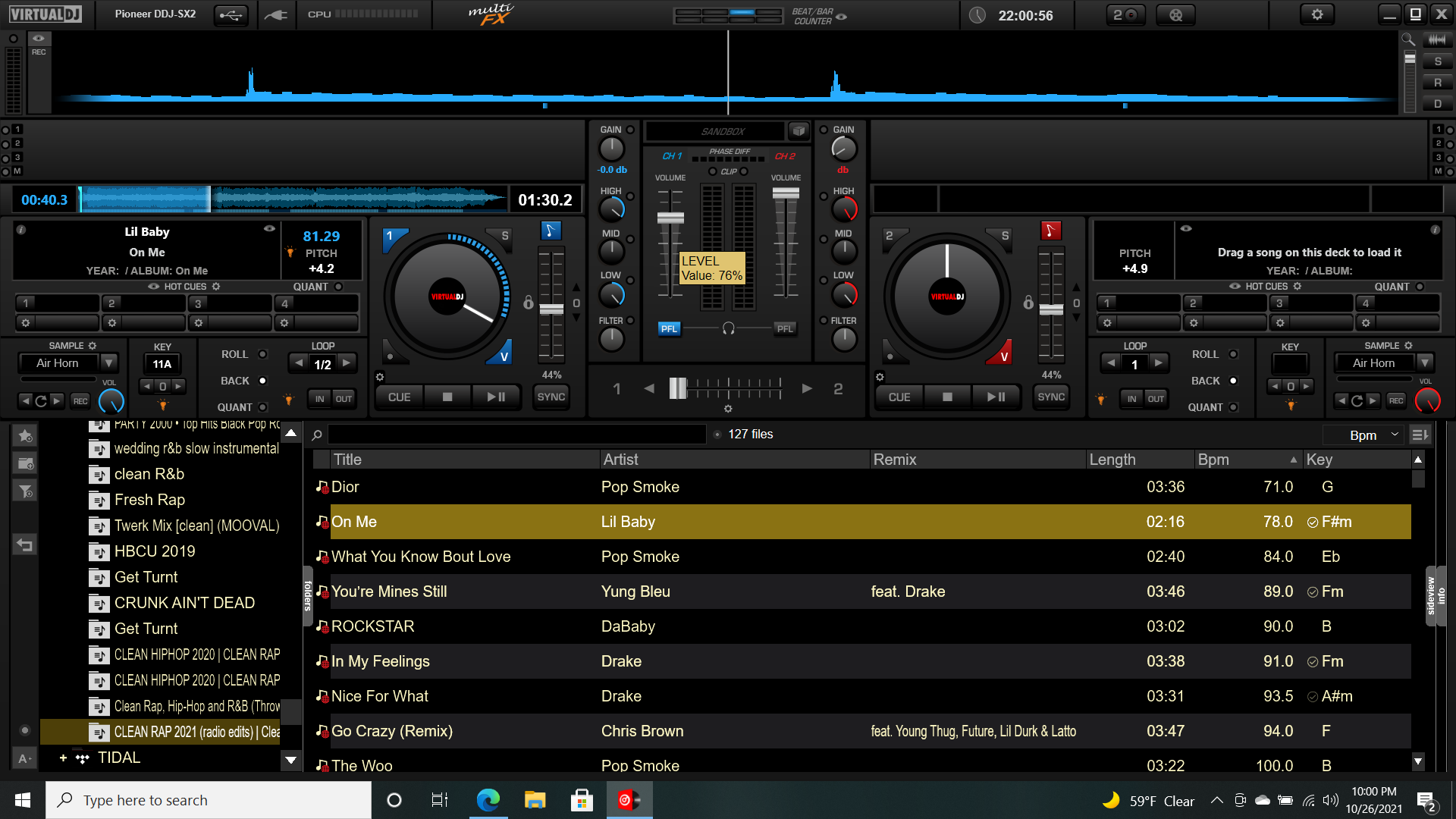Toggle the deck 1 eye visibility icon
Viewport: 1456px width, 819px height.
click(x=269, y=228)
